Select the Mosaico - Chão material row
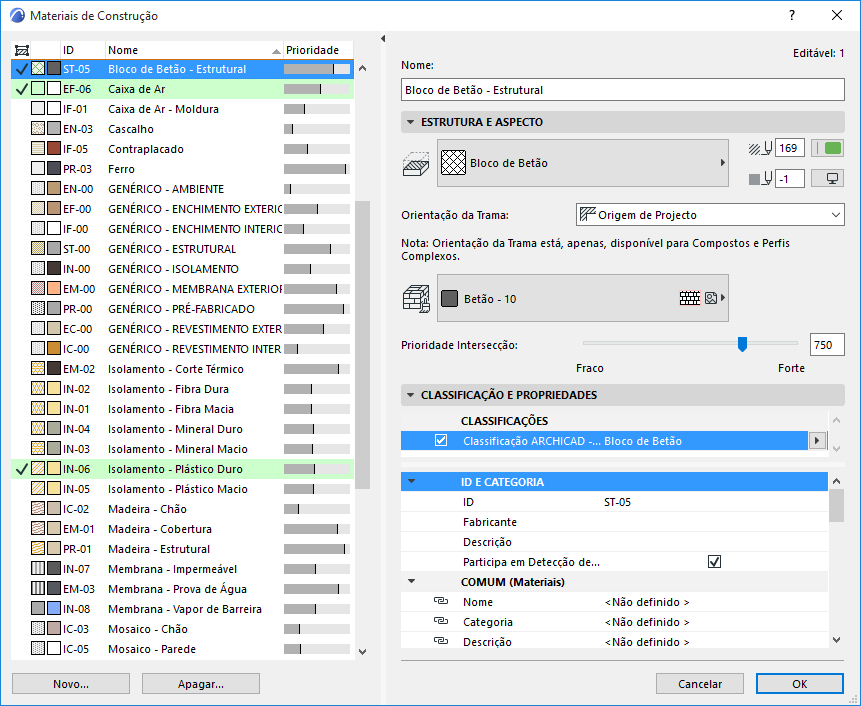 [182, 629]
